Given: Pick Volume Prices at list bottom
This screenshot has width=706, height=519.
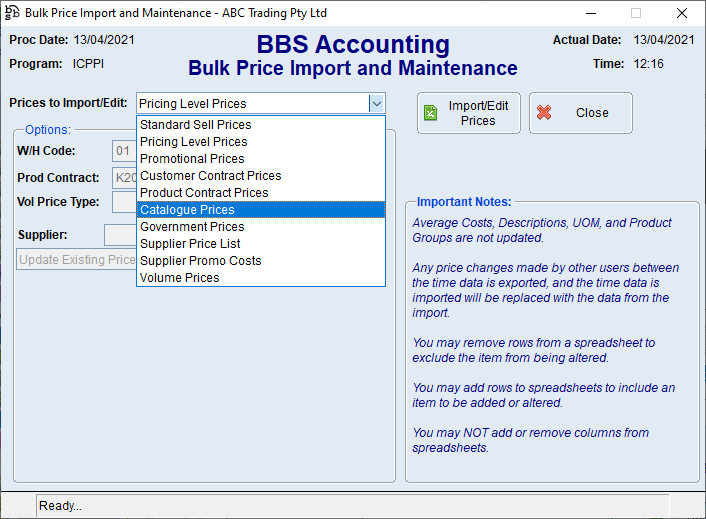Looking at the screenshot, I should point(180,278).
